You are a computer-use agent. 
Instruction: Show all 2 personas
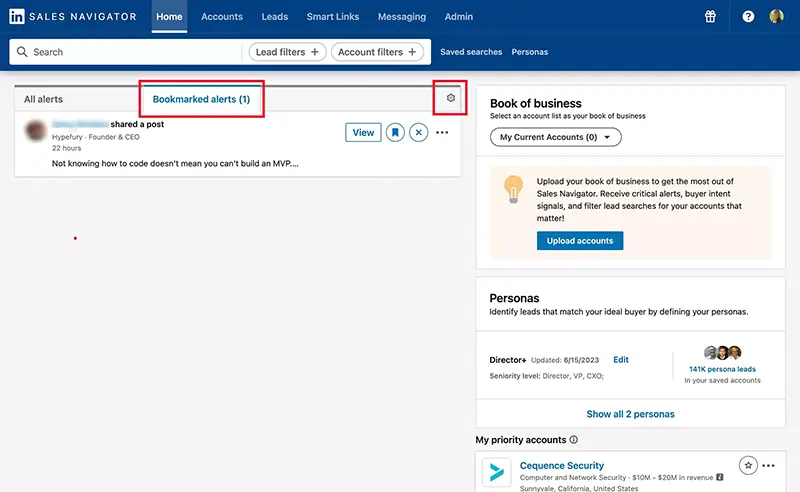click(630, 414)
